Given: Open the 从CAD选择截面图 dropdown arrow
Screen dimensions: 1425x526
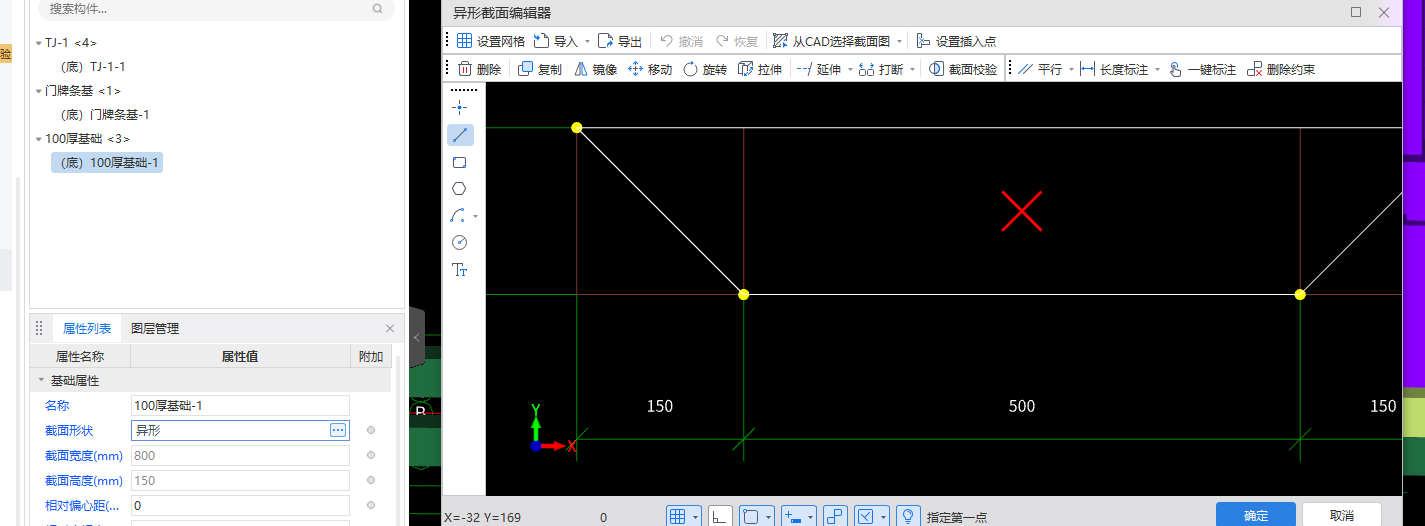Looking at the screenshot, I should [899, 42].
